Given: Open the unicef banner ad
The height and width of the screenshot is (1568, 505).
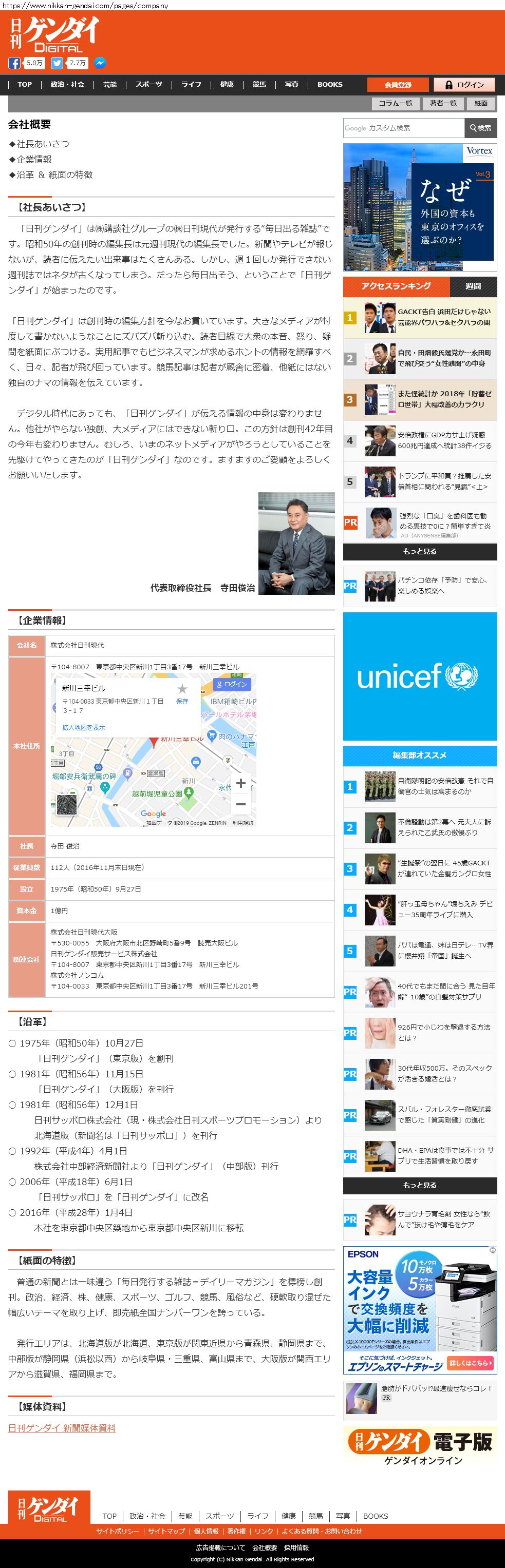Looking at the screenshot, I should 420,676.
